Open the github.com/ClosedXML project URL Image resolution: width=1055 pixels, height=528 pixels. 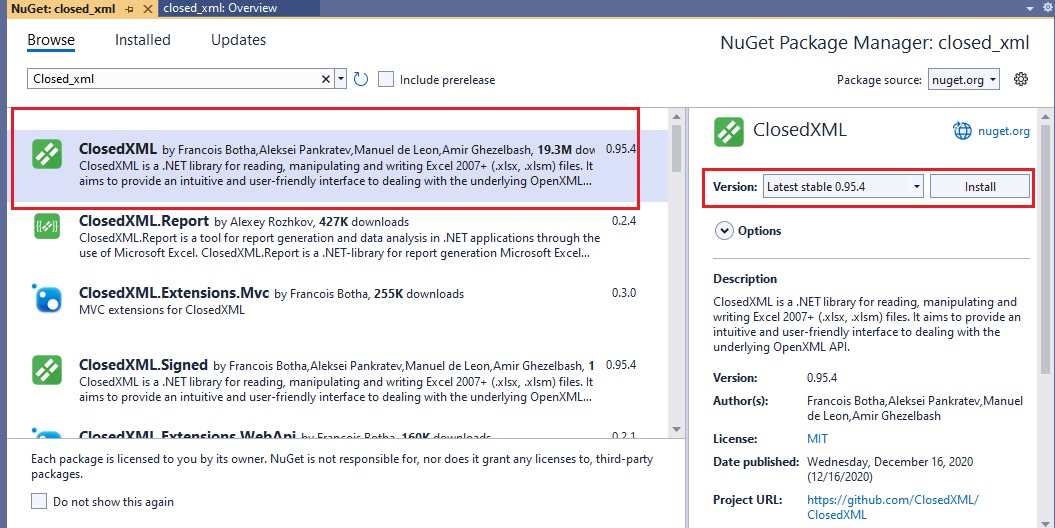tap(893, 507)
